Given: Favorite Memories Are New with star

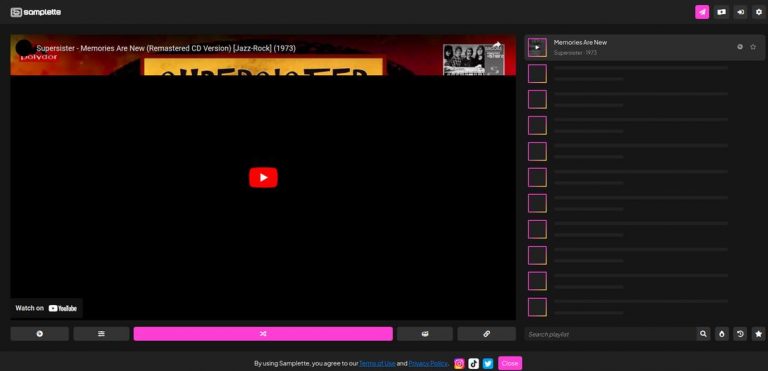Looking at the screenshot, I should 753,47.
